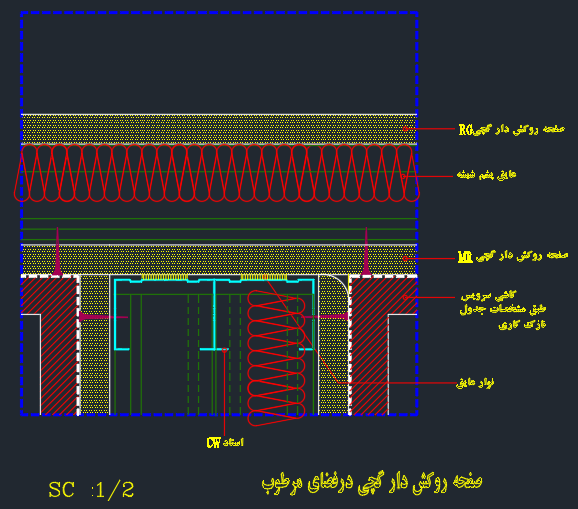Image resolution: width=578 pixels, height=509 pixels.
Task: Click the MR gypsum board label text
Action: point(513,256)
